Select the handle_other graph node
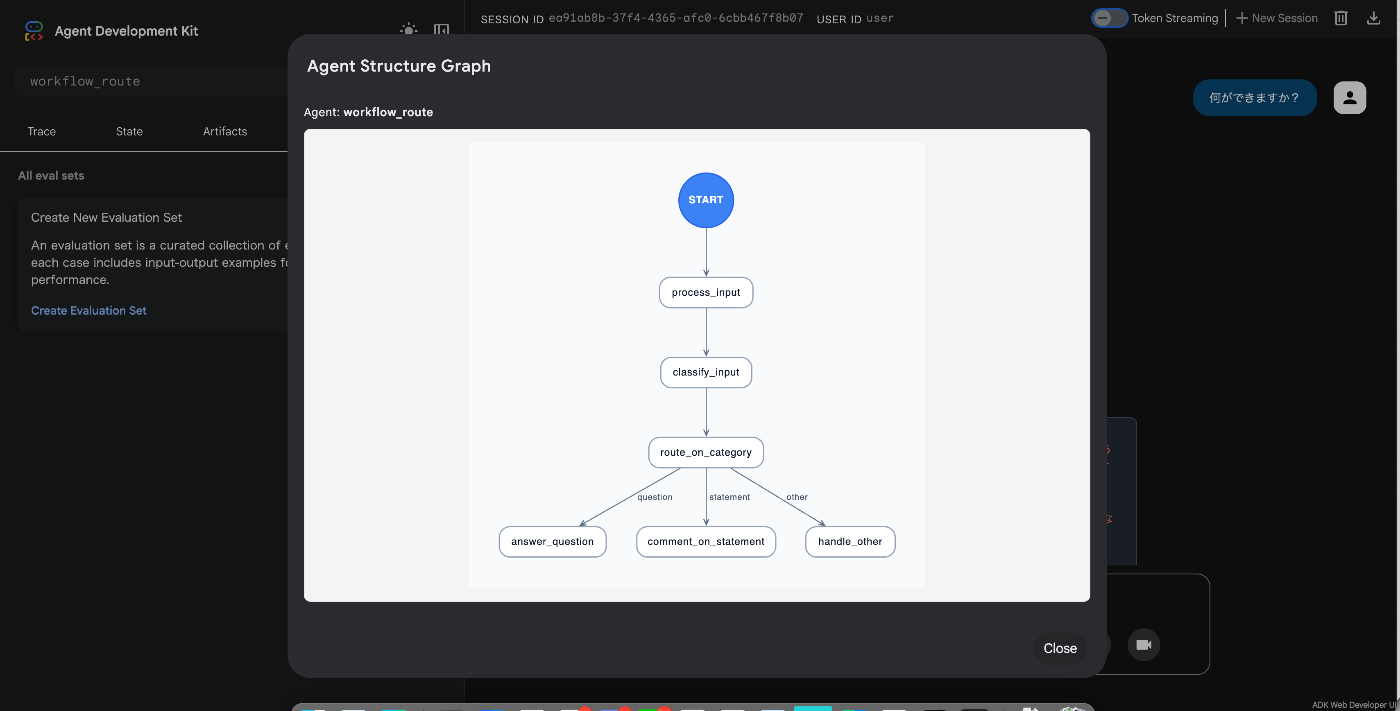The image size is (1400, 711). click(850, 542)
